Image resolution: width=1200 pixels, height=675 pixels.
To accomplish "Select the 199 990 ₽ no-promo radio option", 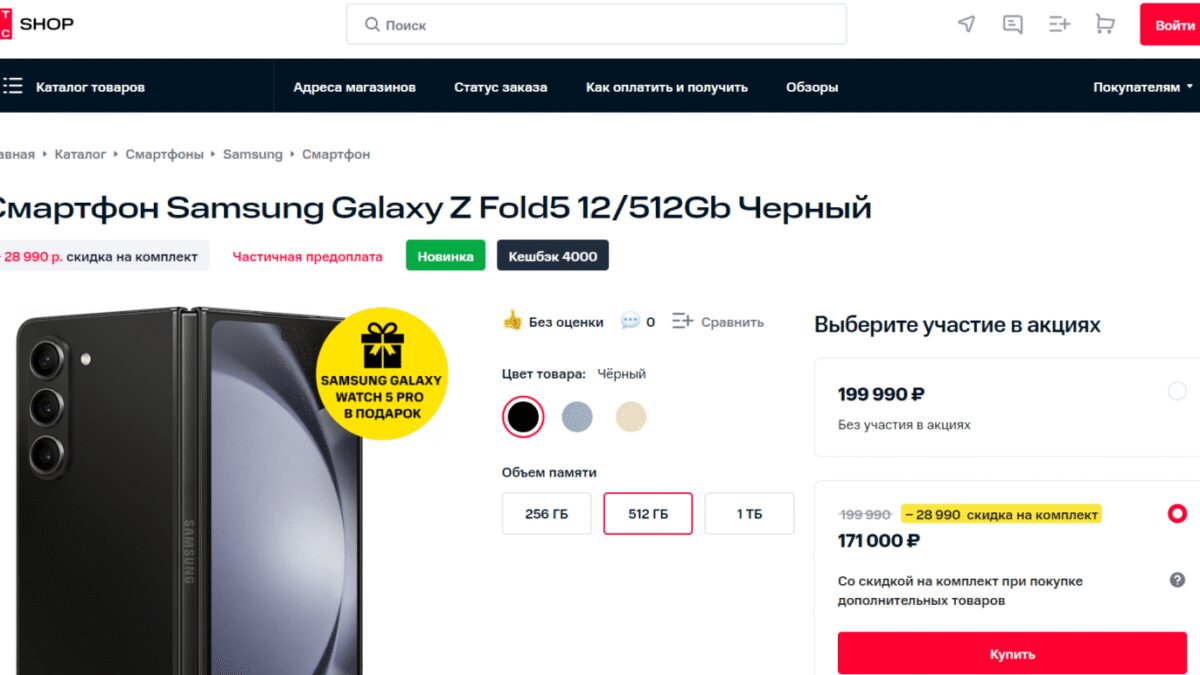I will (x=1177, y=391).
